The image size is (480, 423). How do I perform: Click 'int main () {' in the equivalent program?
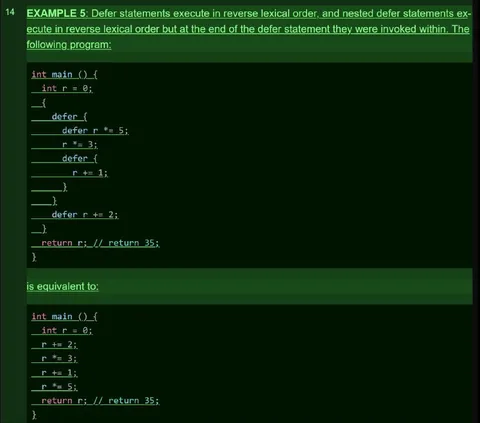coord(64,316)
